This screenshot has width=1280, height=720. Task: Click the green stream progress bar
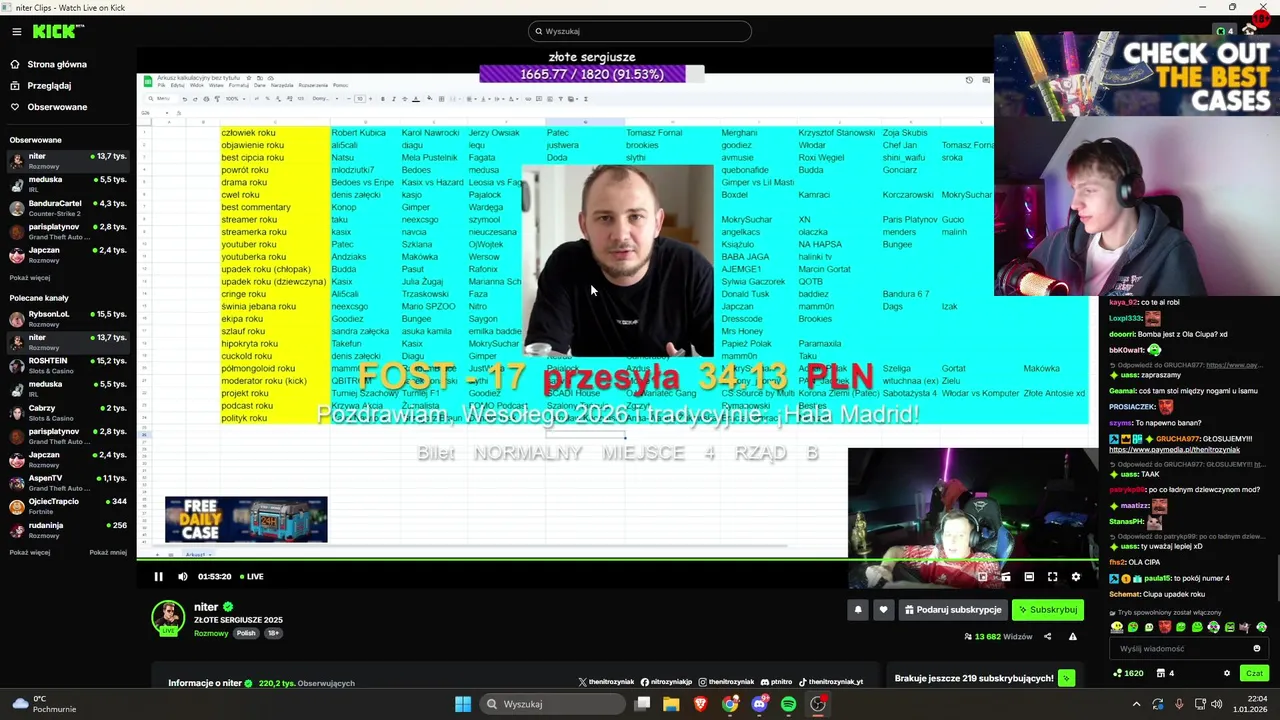click(617, 561)
